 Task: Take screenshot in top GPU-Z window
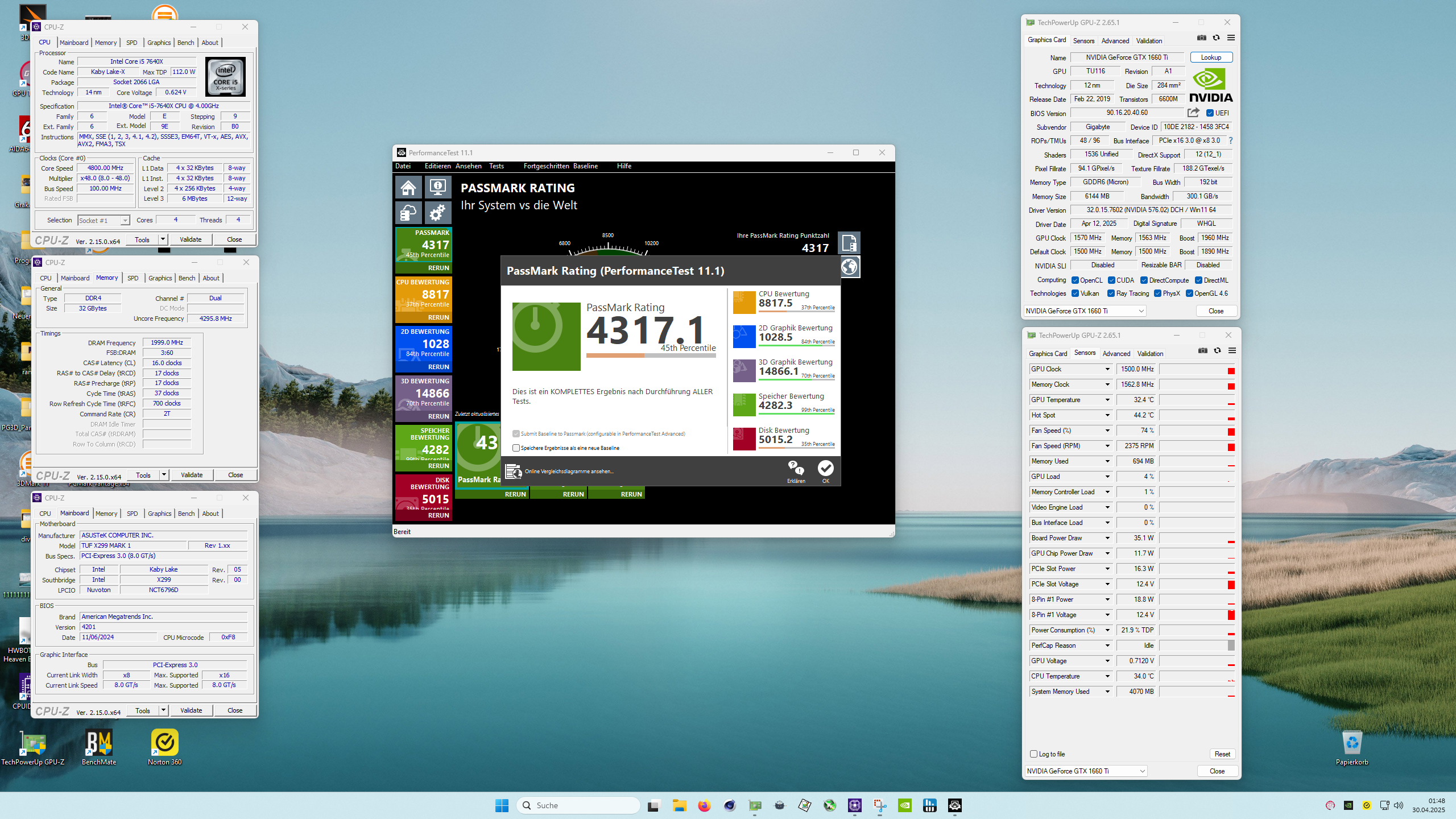click(x=1202, y=38)
